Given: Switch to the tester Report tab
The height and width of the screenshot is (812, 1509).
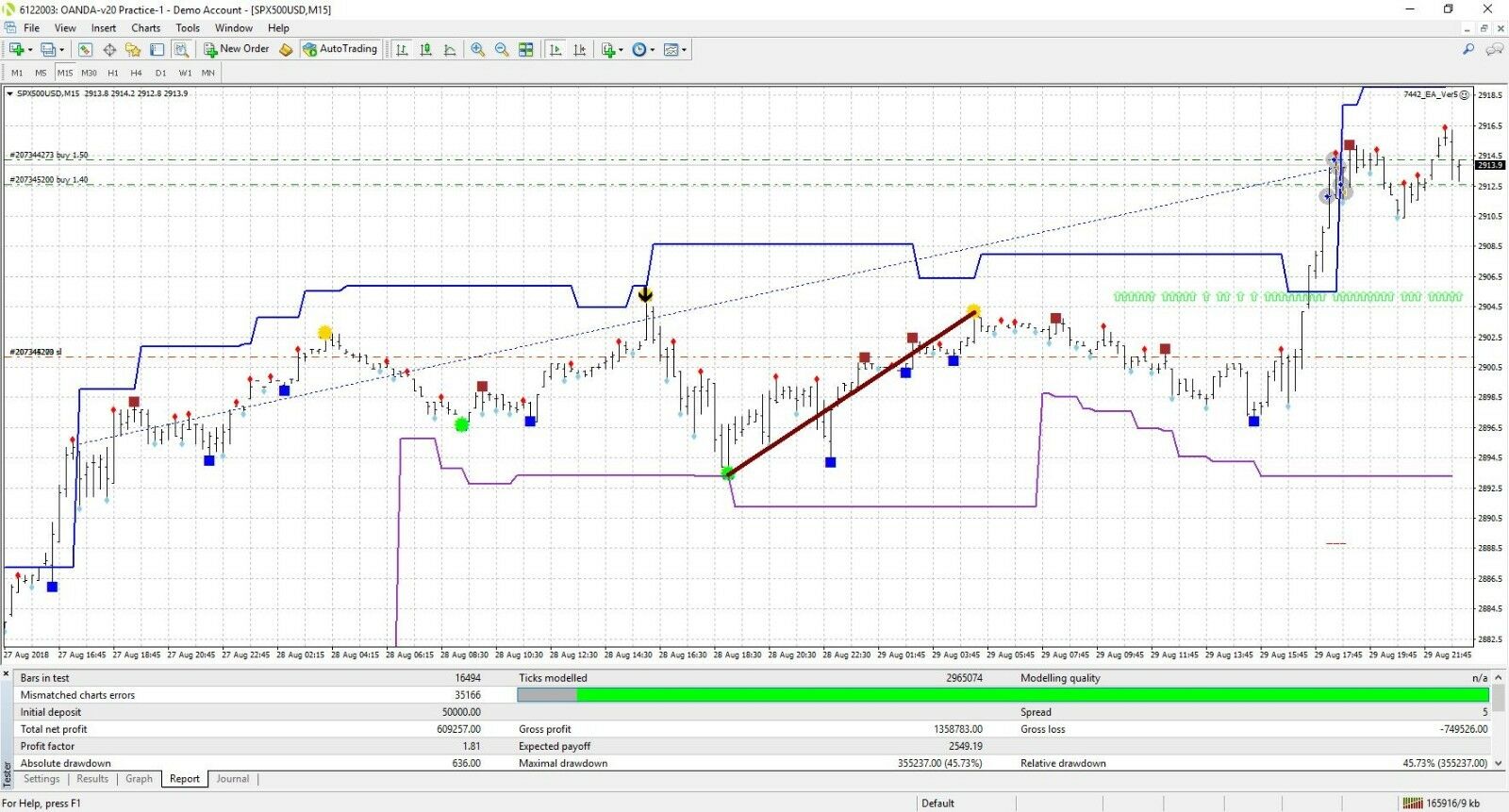Looking at the screenshot, I should click(x=185, y=779).
